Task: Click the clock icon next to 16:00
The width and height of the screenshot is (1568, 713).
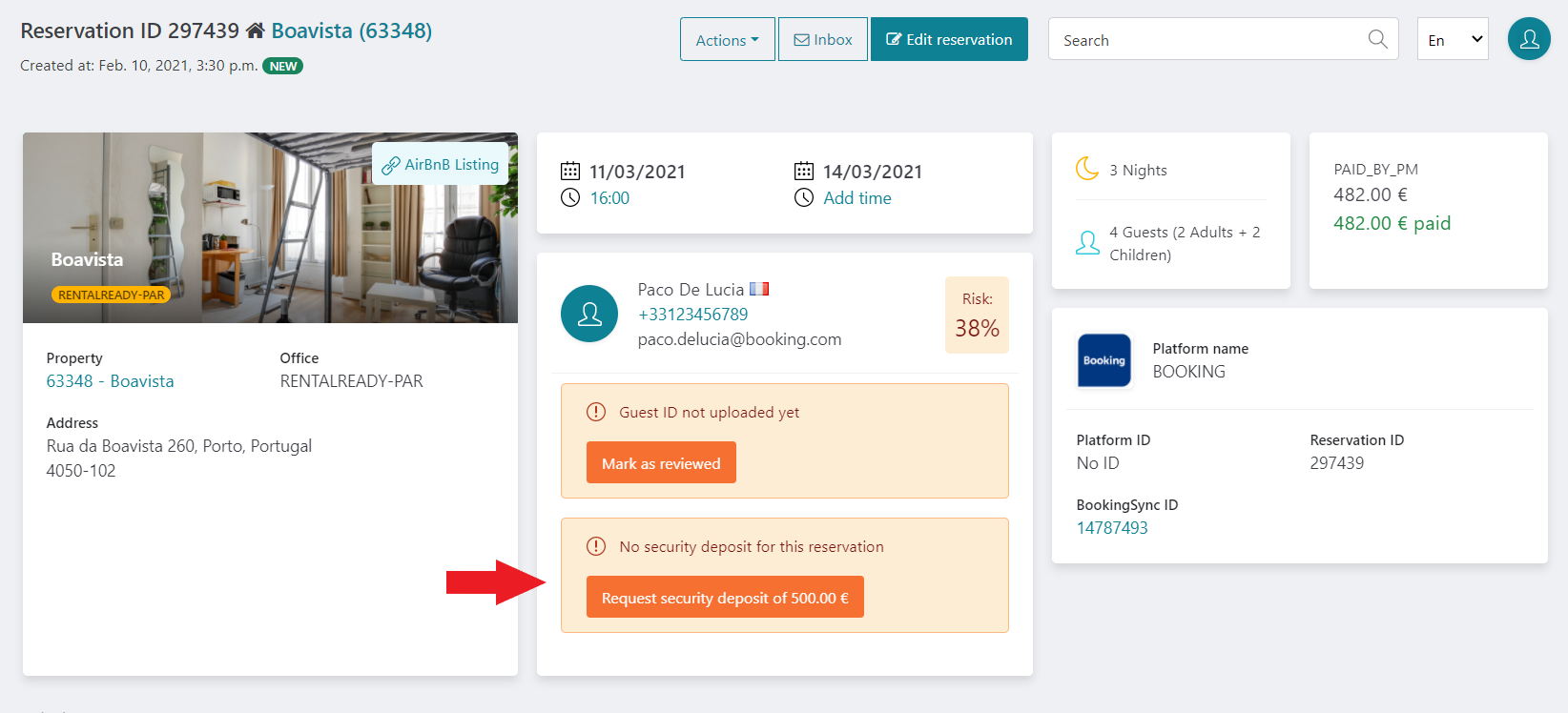Action: tap(570, 197)
